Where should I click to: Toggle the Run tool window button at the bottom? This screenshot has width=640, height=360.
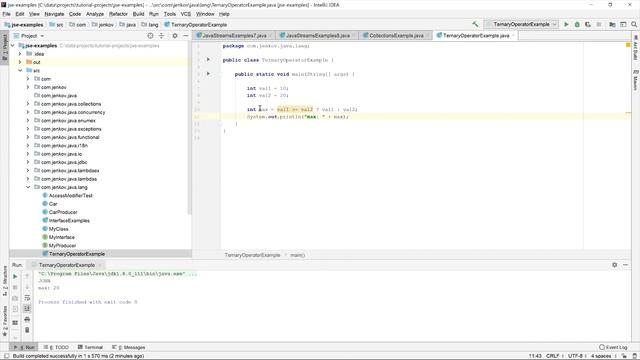click(x=24, y=347)
